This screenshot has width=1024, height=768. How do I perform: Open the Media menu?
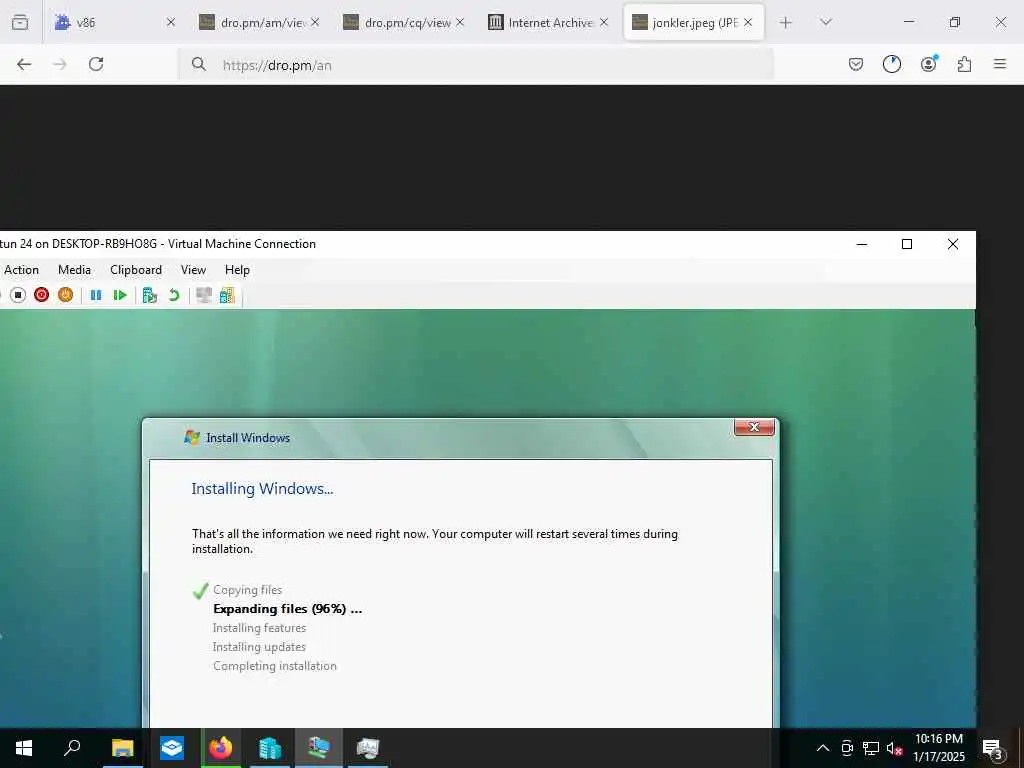point(74,270)
